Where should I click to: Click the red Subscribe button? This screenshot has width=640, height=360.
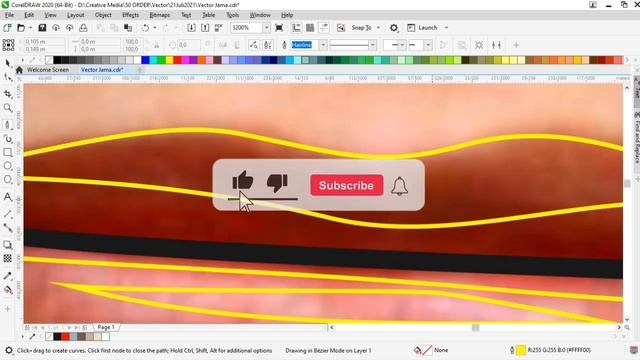point(347,185)
